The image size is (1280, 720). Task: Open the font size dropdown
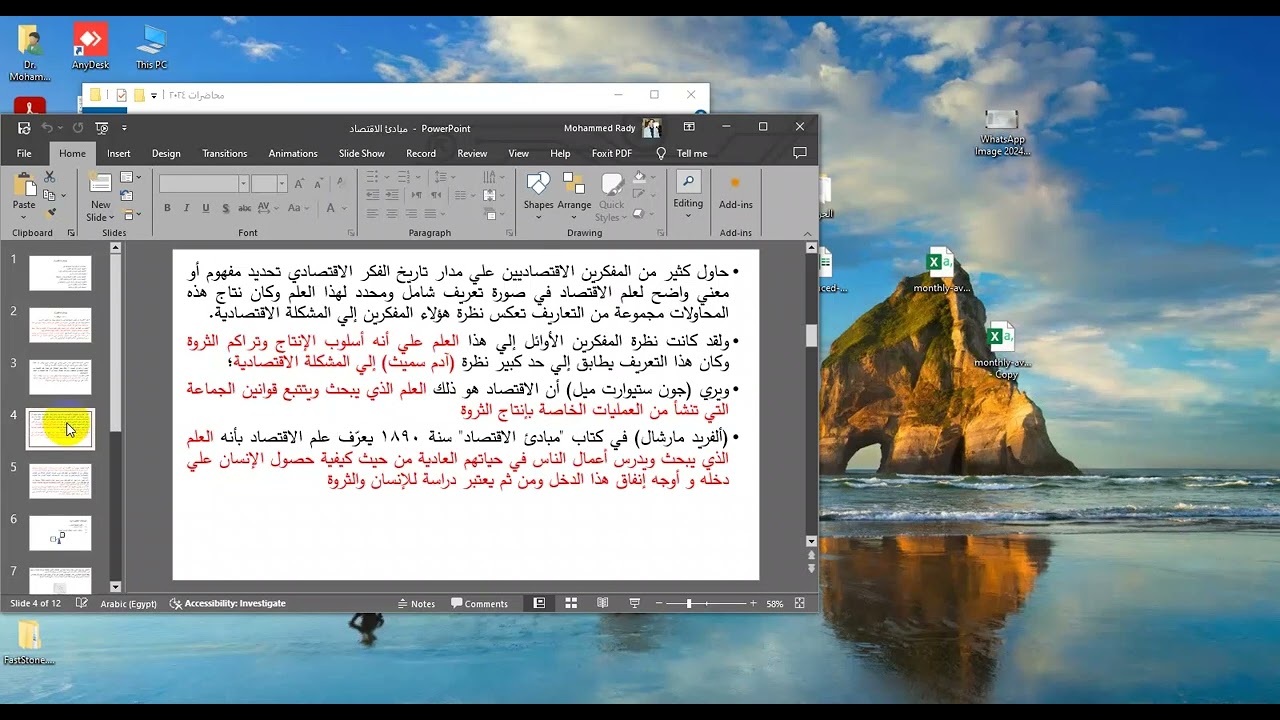(282, 183)
